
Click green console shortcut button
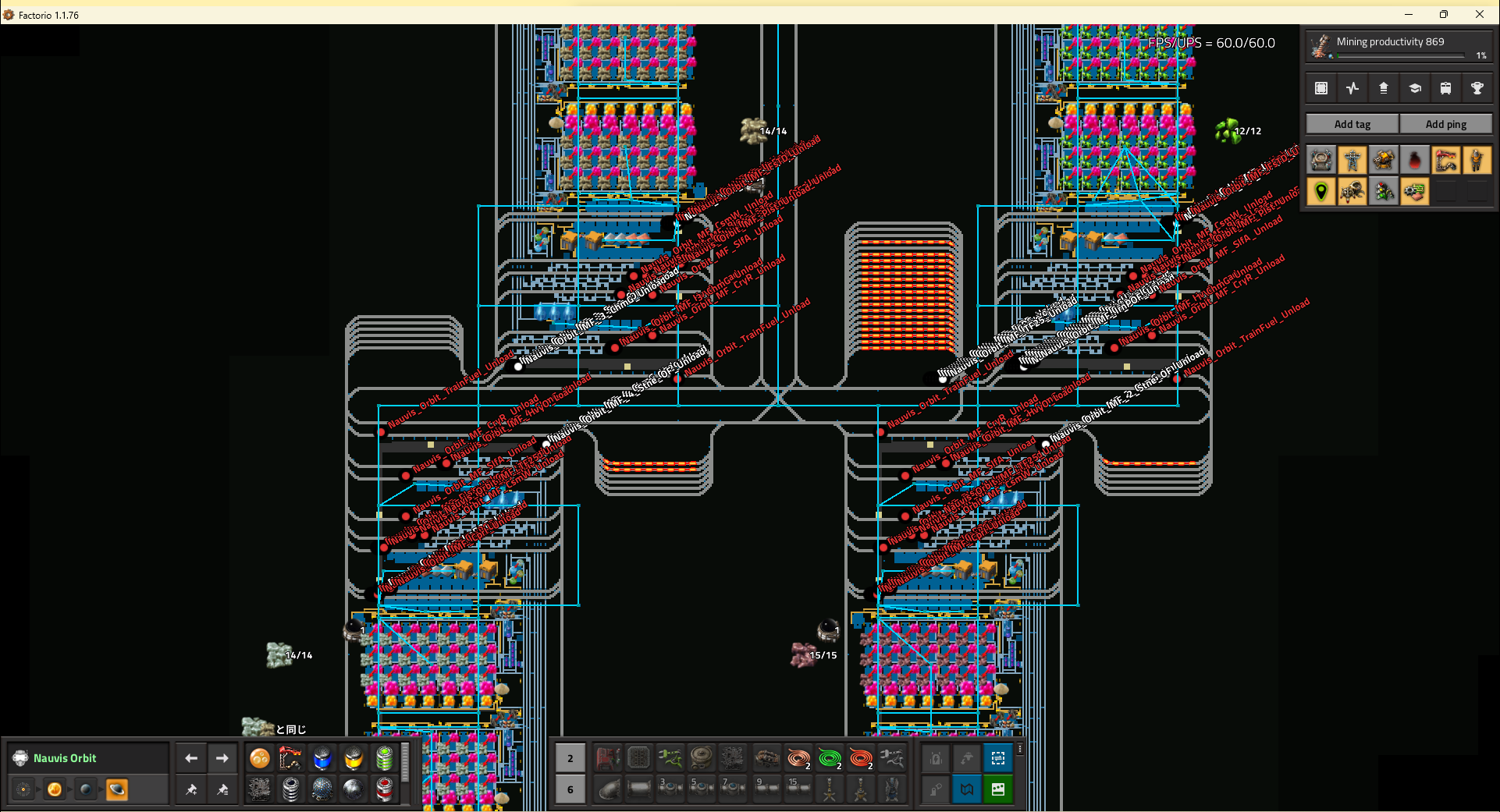[998, 789]
